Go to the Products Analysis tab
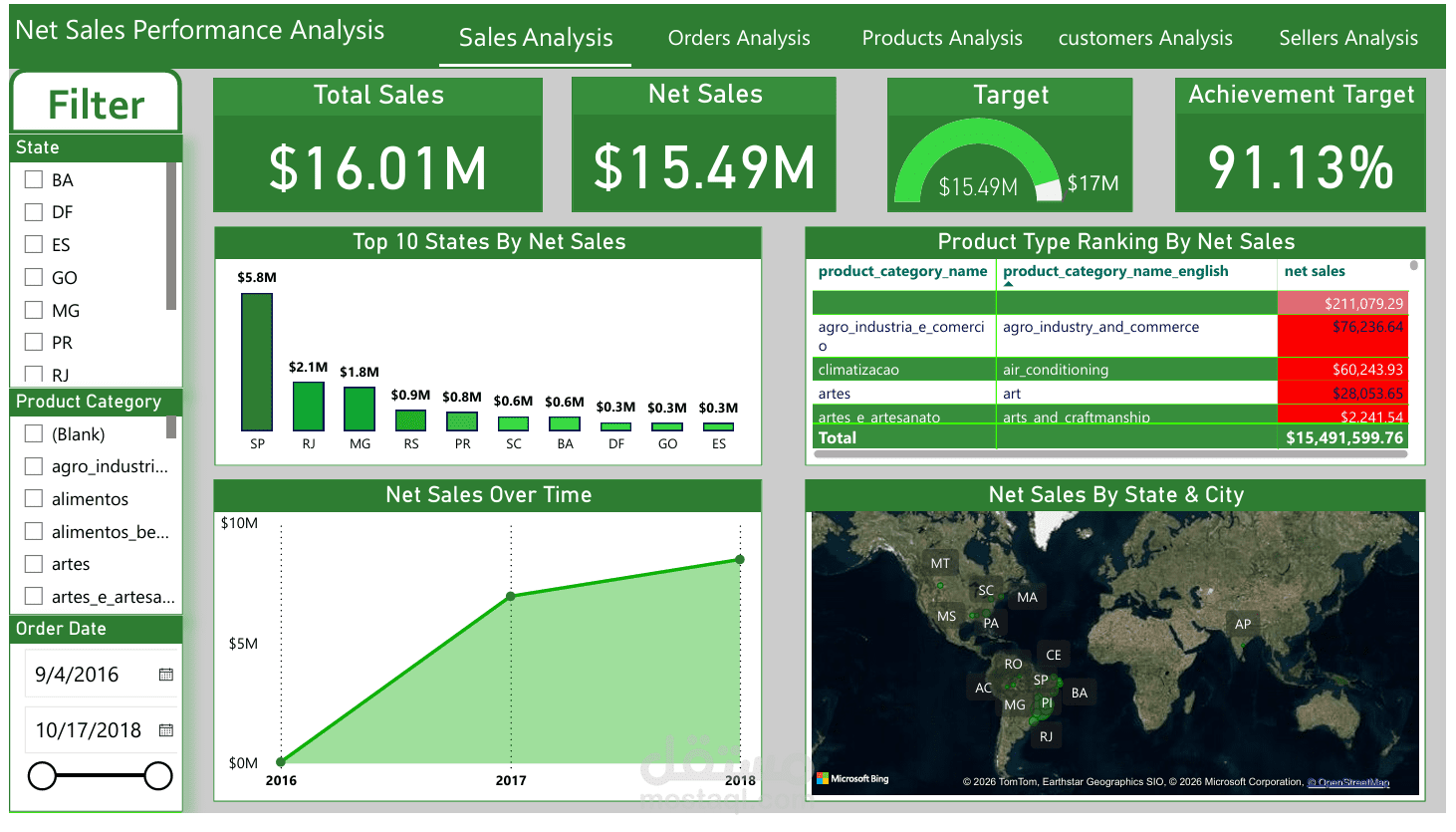The width and height of the screenshot is (1456, 832). point(942,38)
